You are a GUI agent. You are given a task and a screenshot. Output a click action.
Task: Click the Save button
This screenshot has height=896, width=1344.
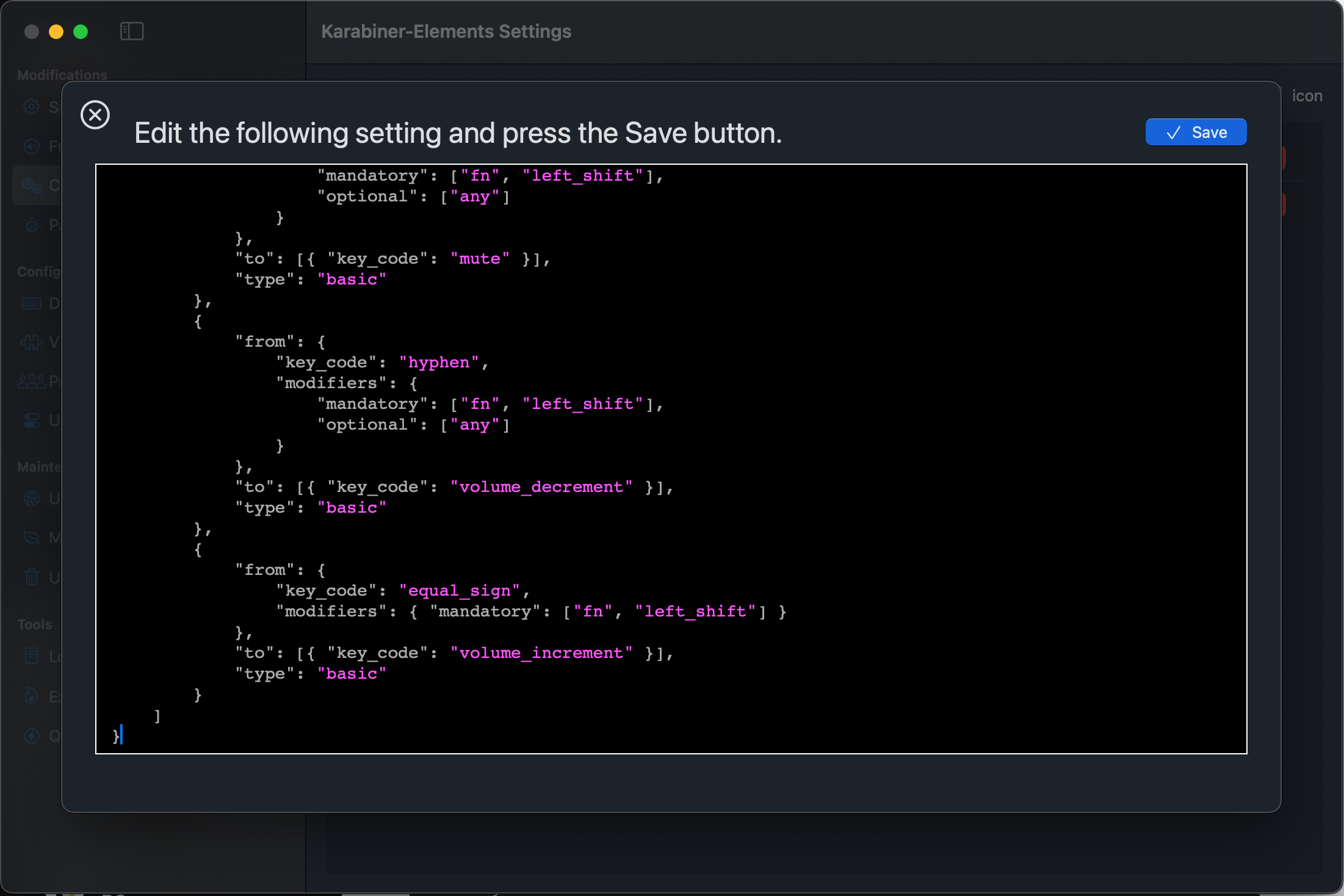1196,132
